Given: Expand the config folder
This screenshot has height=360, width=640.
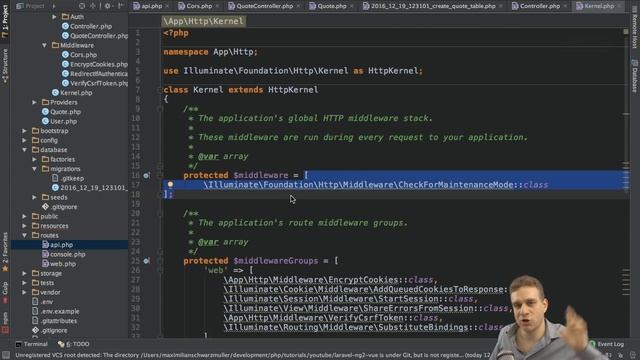Looking at the screenshot, I should point(25,140).
